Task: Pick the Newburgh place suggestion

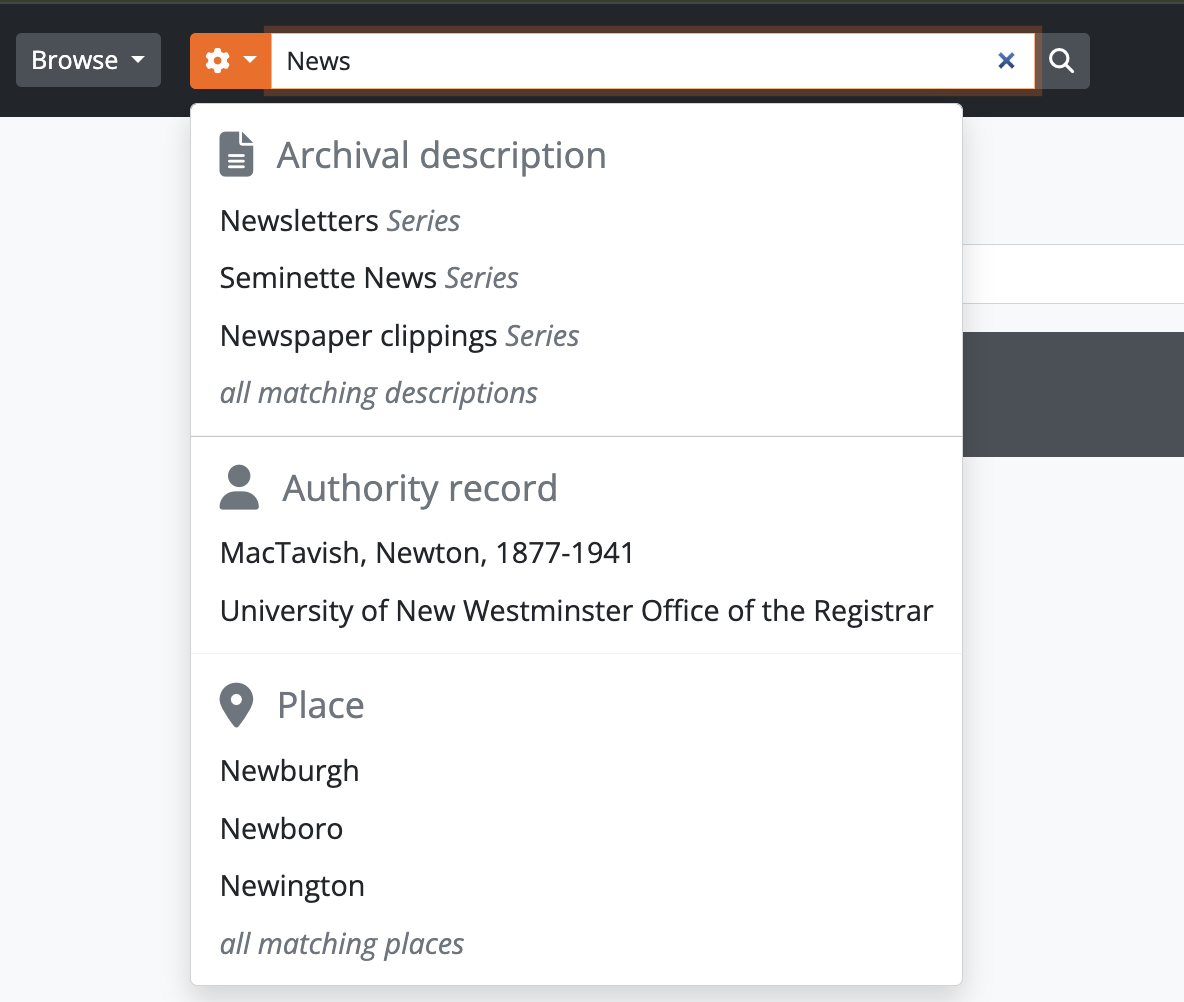Action: 289,771
